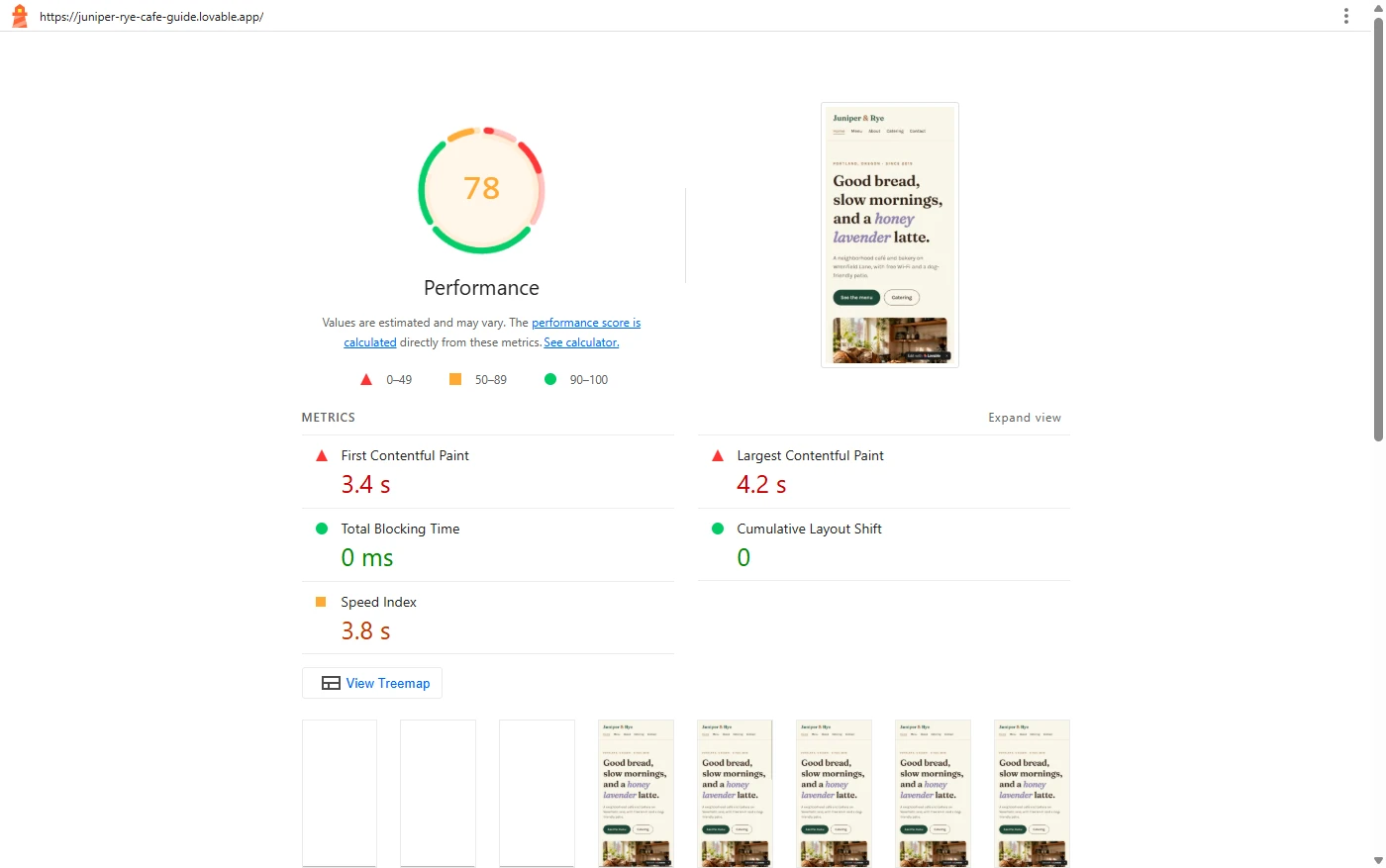The height and width of the screenshot is (868, 1386).
Task: Click the red triangle beside First Contentful Paint
Action: (322, 455)
